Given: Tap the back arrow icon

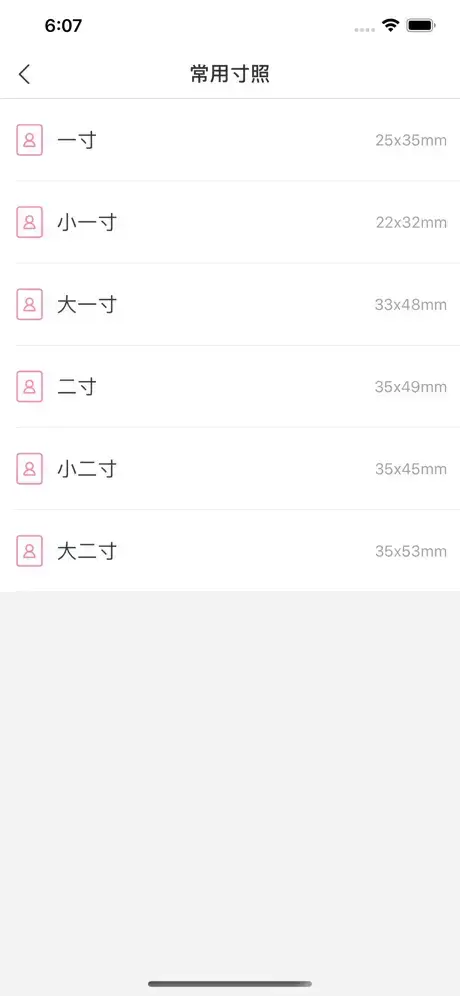Looking at the screenshot, I should 24,74.
